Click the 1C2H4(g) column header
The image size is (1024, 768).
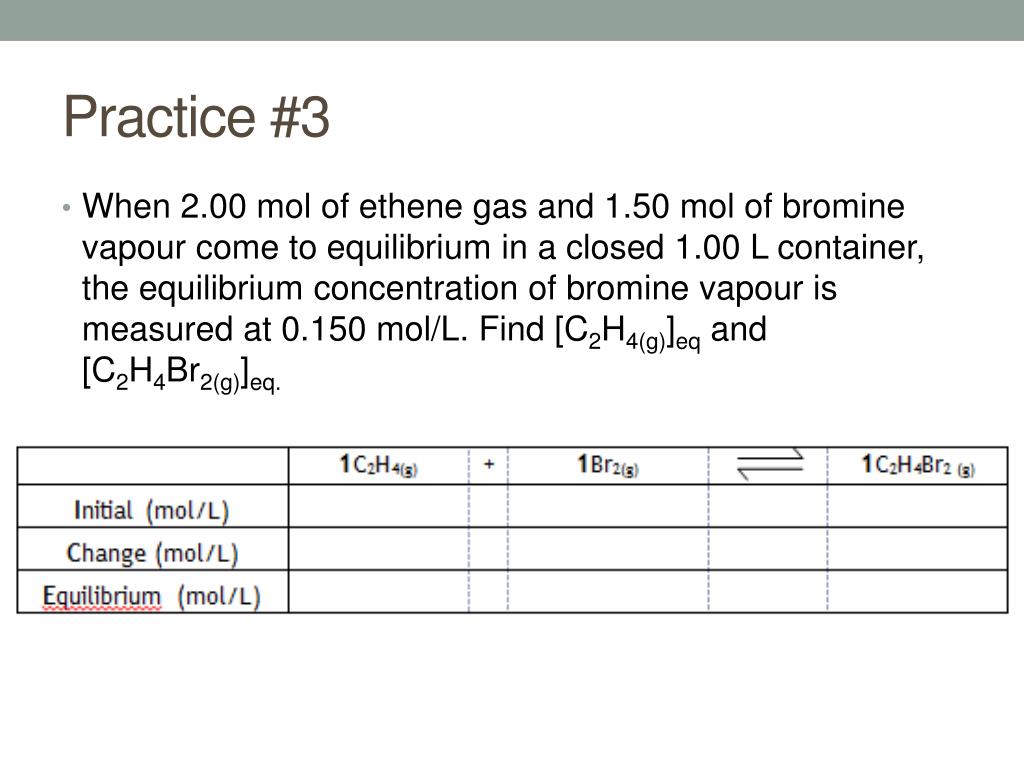click(379, 465)
